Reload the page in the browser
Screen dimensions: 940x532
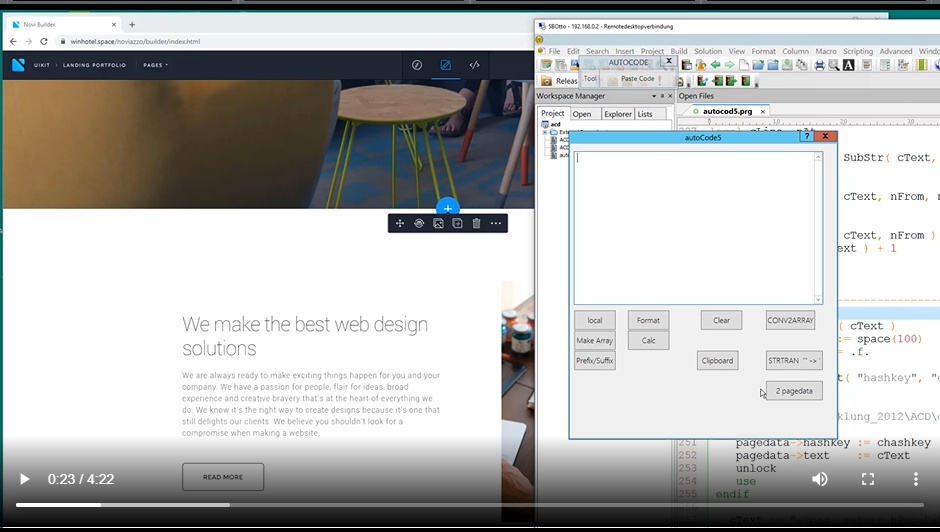point(44,41)
